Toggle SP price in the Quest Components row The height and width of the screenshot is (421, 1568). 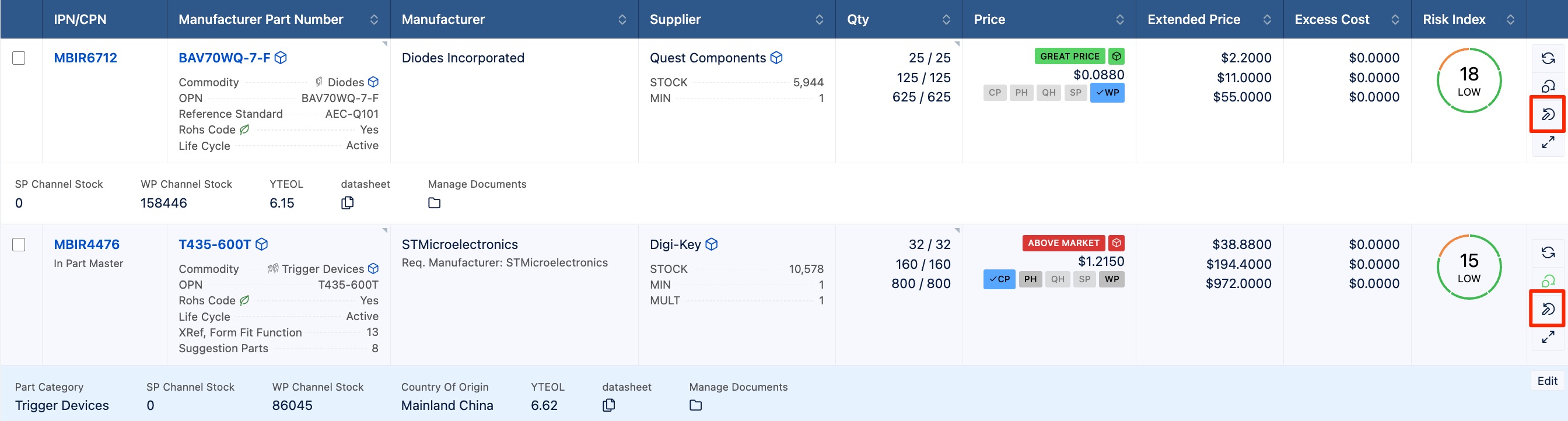pos(1076,93)
